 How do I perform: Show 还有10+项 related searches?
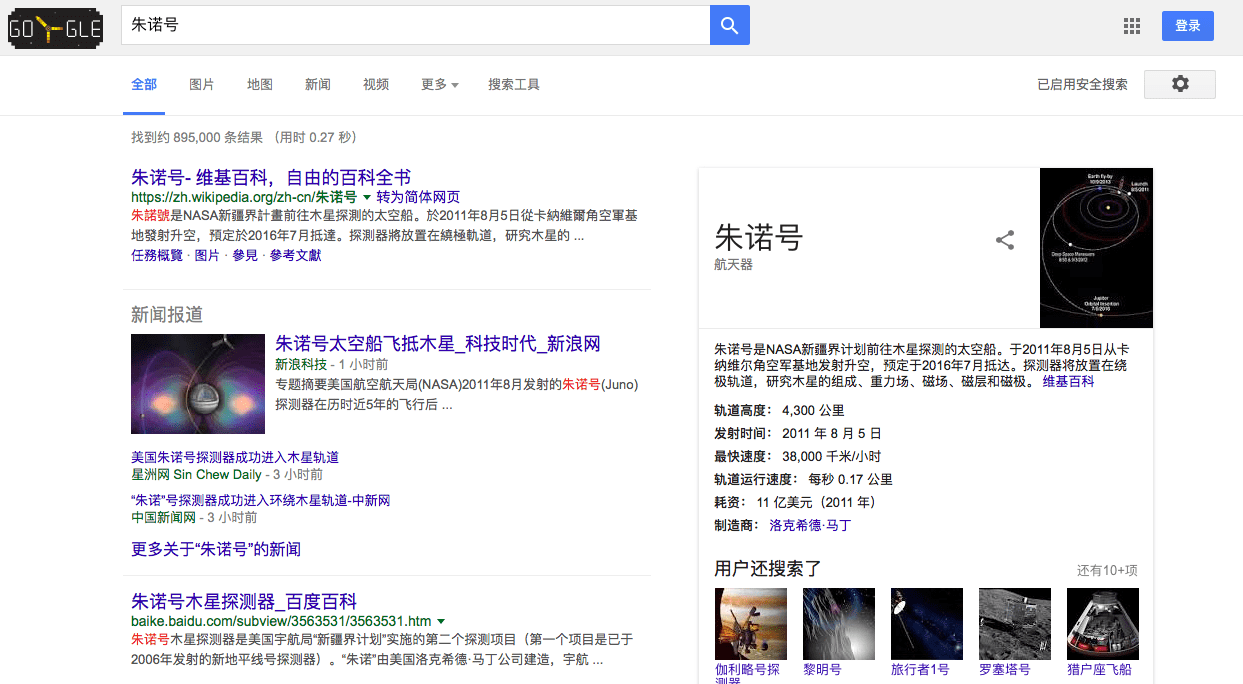coord(1107,570)
